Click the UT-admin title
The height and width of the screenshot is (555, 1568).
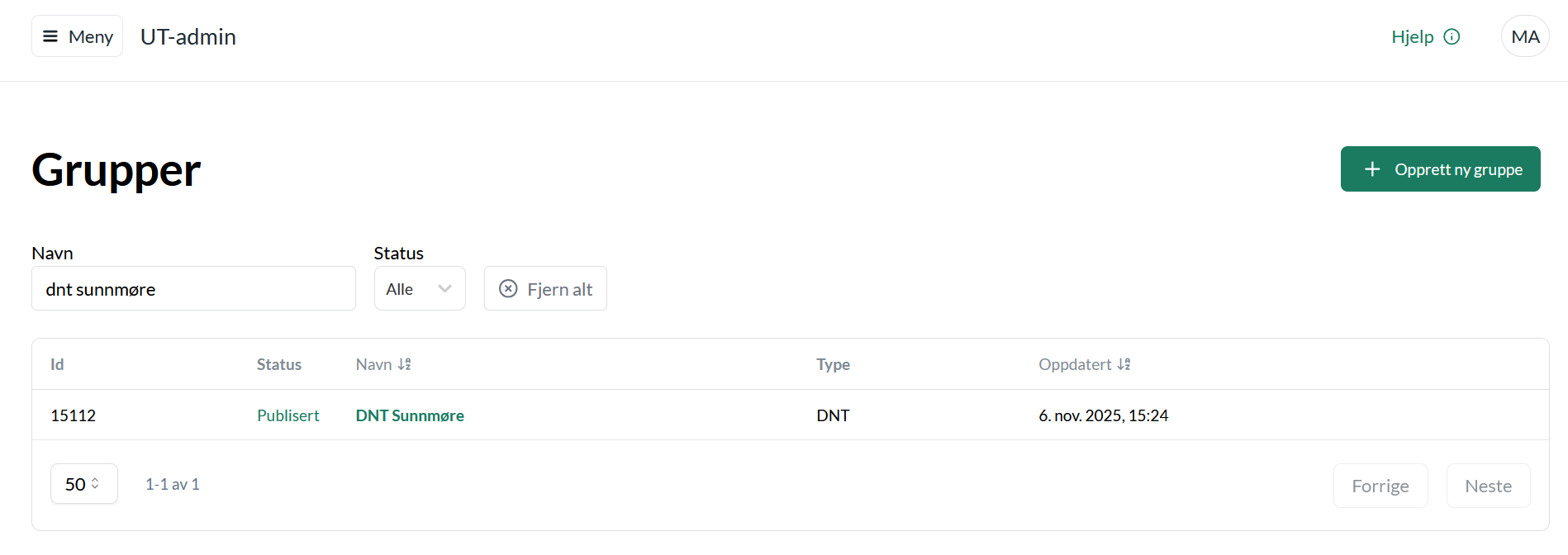pos(188,36)
